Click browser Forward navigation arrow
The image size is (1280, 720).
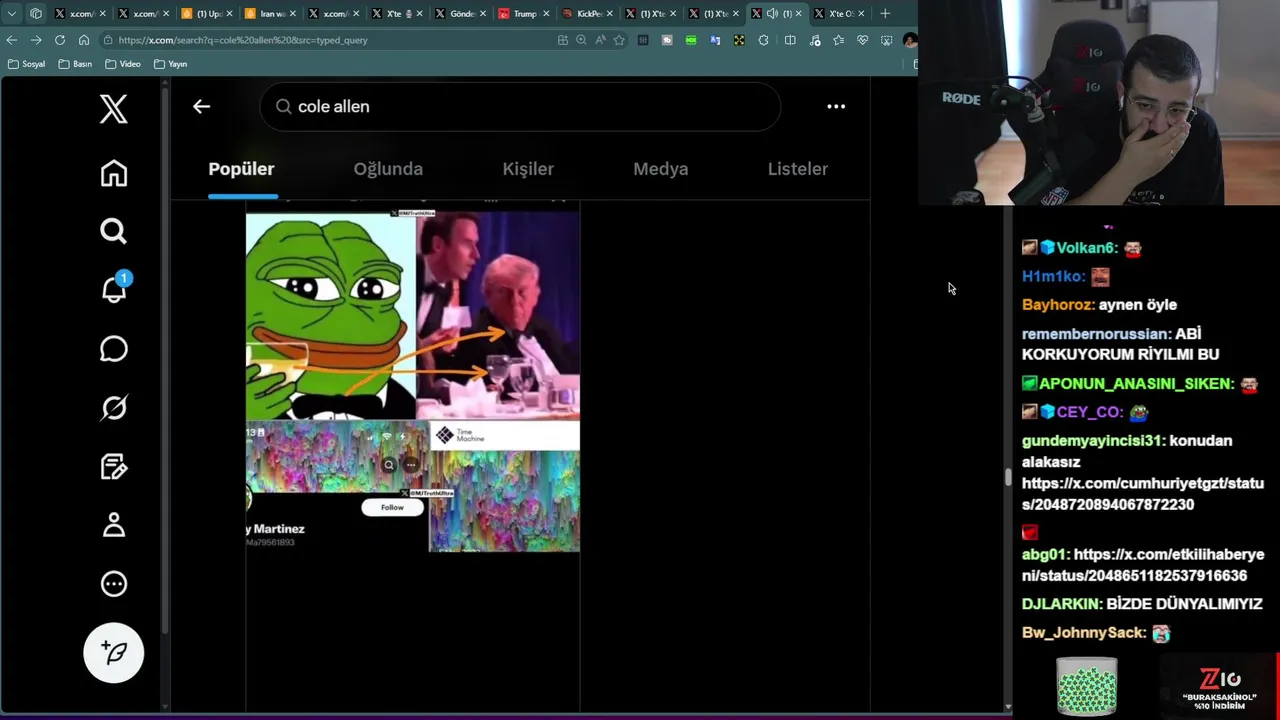(x=35, y=40)
